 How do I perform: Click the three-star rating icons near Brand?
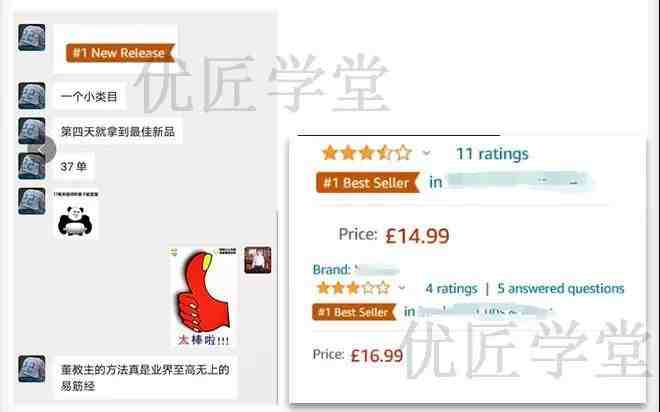coord(353,288)
